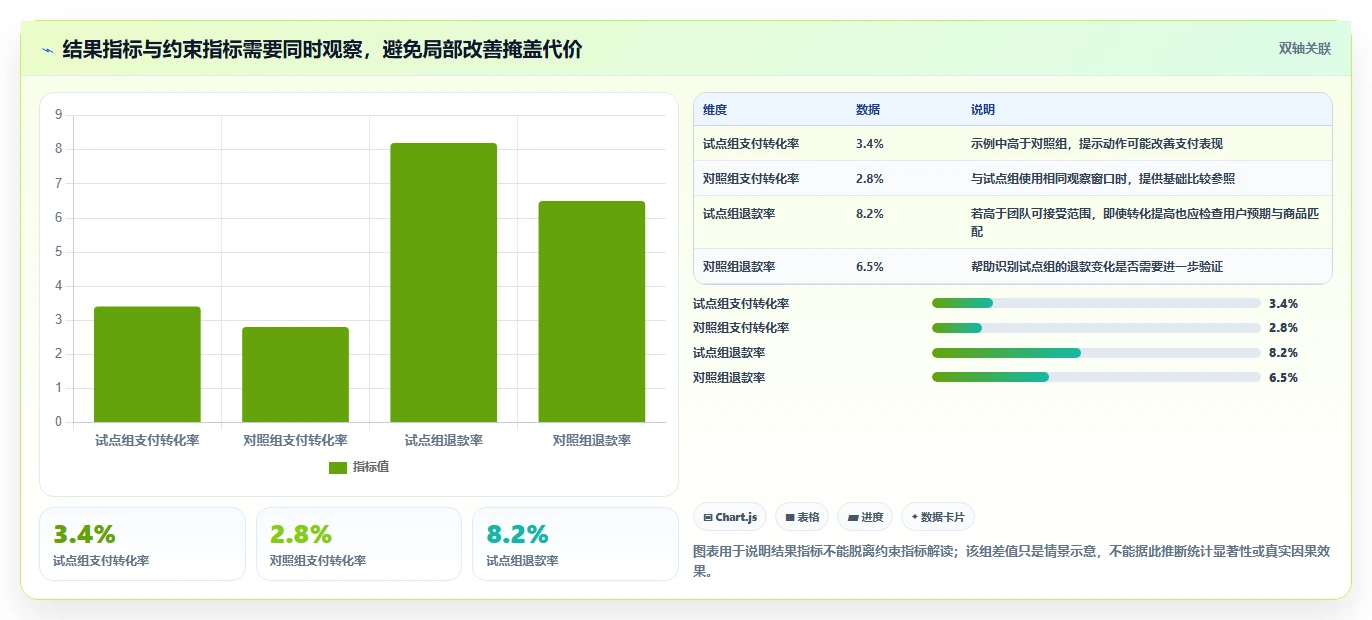
Task: Click the 6.5% value in table
Action: pyautogui.click(x=870, y=267)
